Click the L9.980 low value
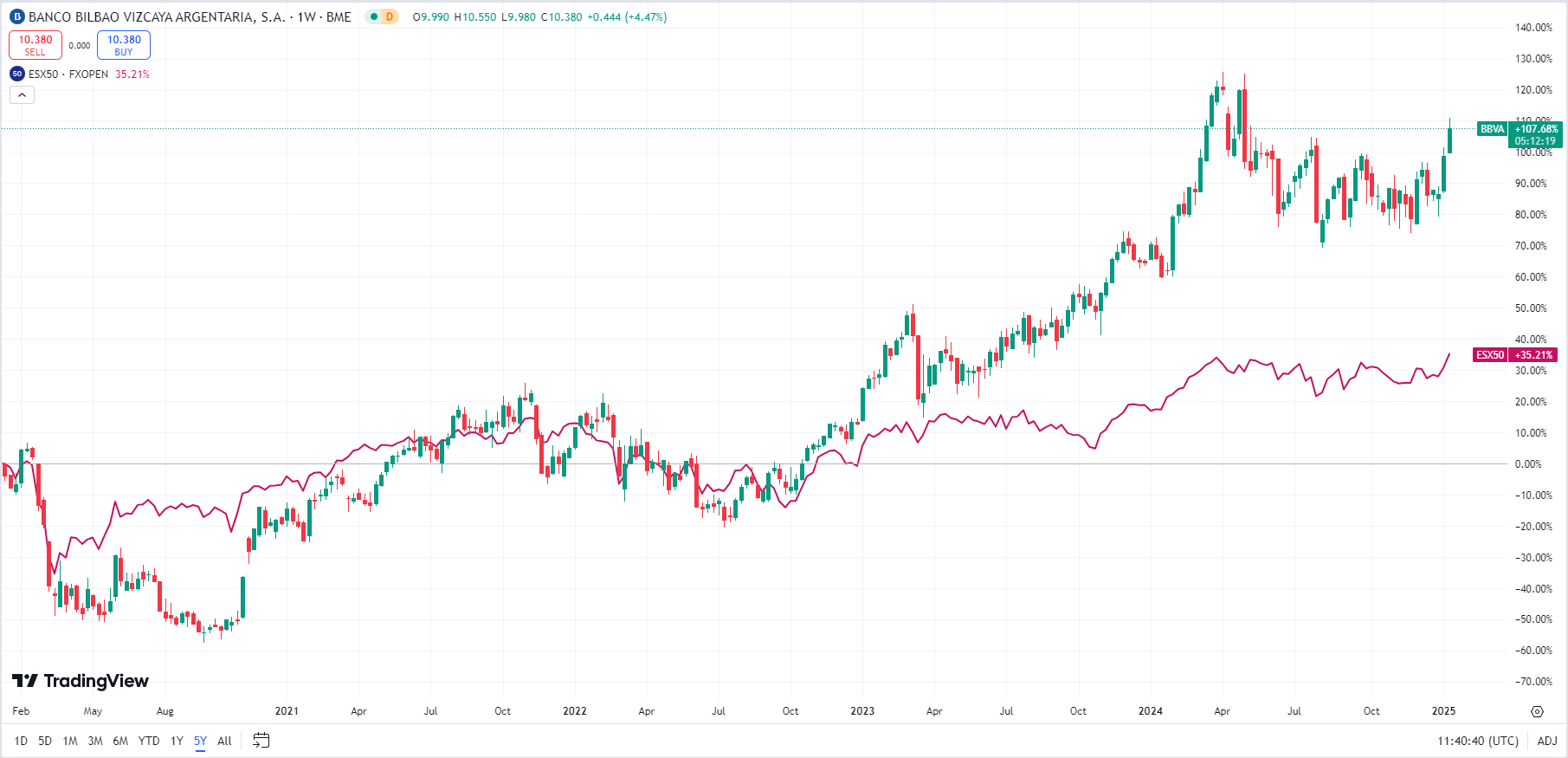The image size is (1568, 758). pos(519,16)
